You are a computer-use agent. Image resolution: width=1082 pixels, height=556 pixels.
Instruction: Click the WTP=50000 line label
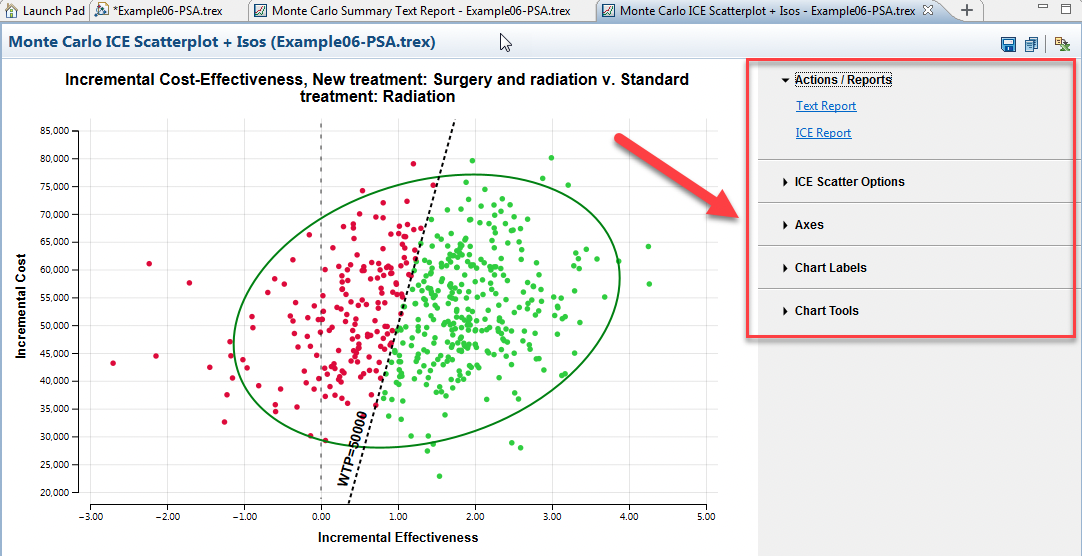point(352,449)
